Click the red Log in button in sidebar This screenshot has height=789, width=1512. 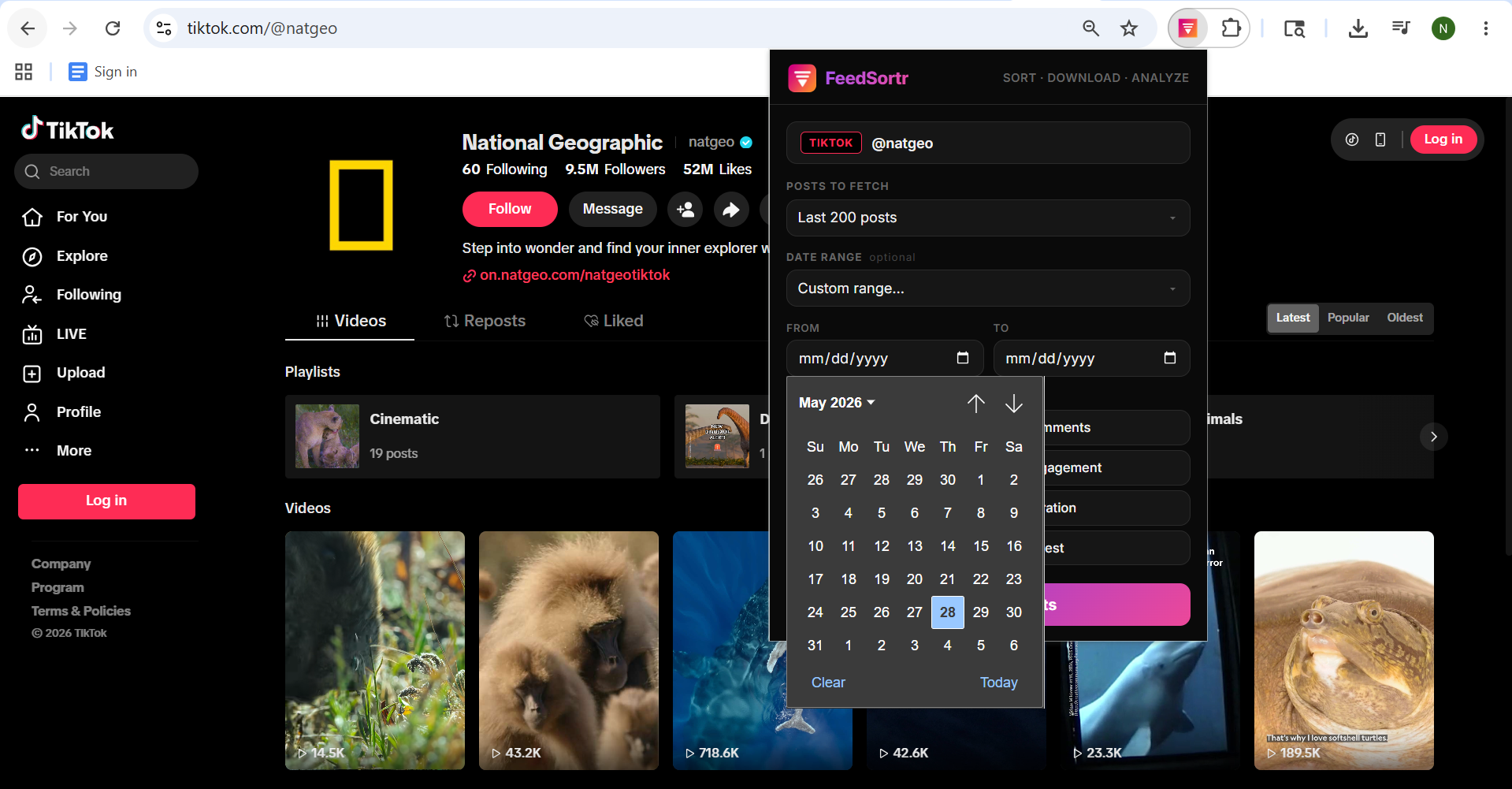[106, 501]
